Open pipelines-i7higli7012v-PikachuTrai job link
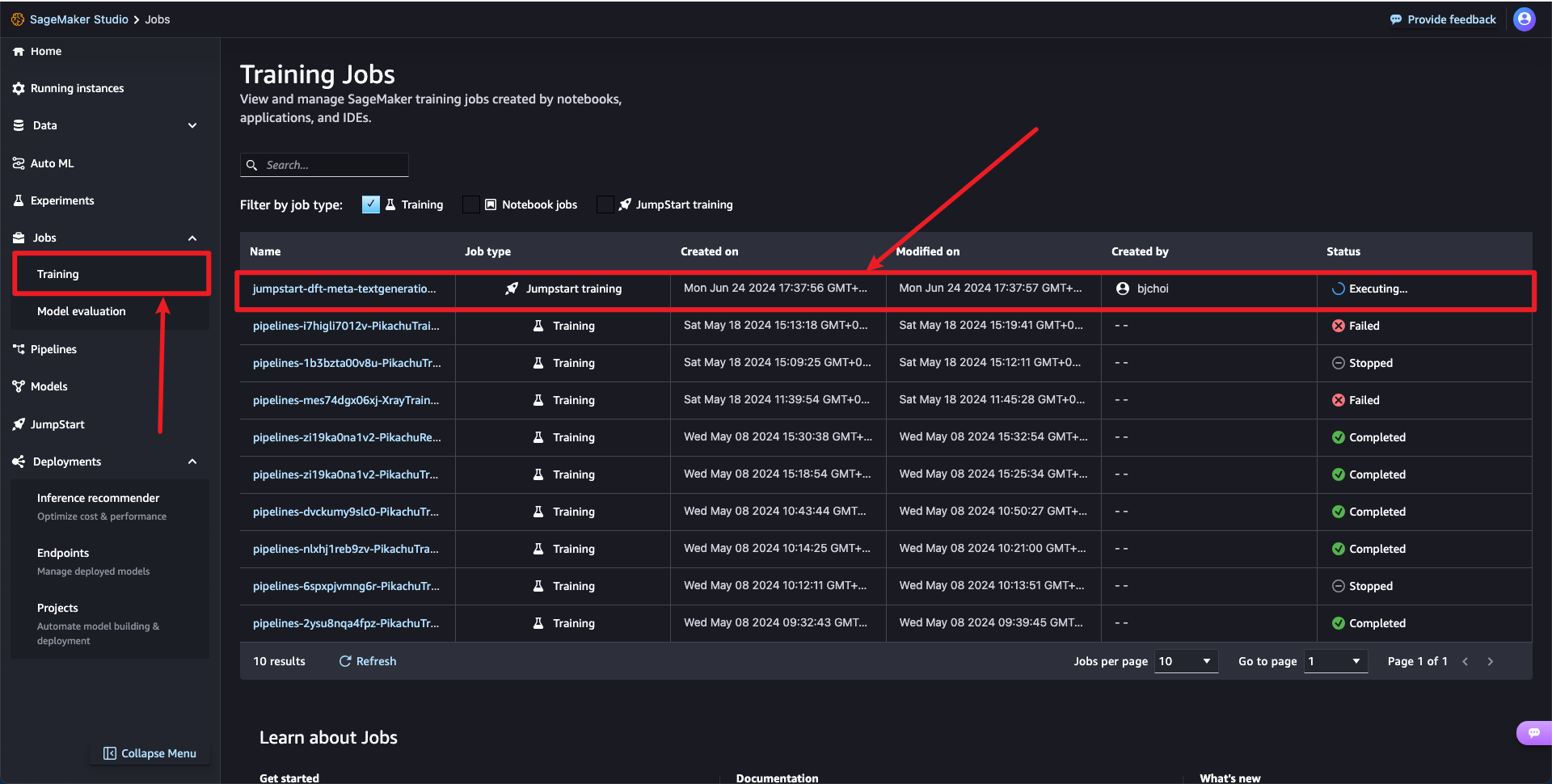Screen dimensions: 1552x784 346,326
